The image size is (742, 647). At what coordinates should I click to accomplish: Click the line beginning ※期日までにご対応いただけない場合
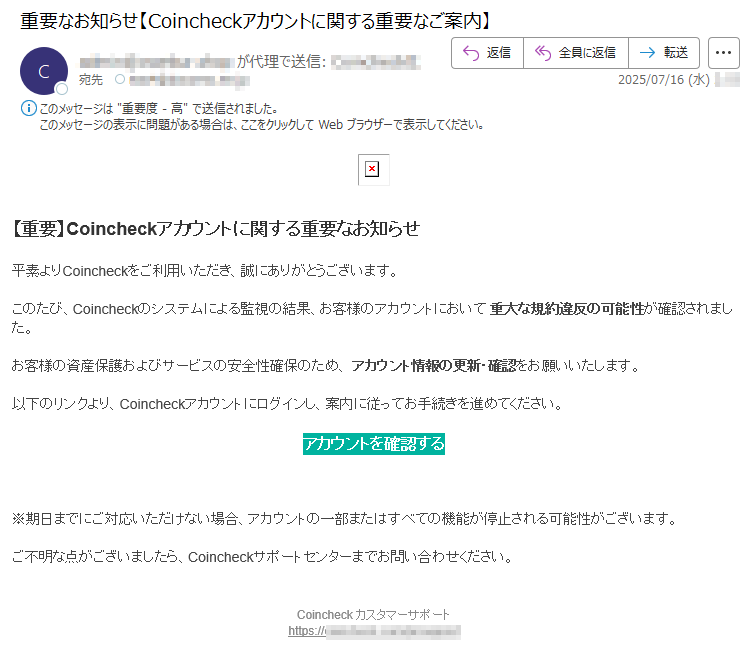345,519
